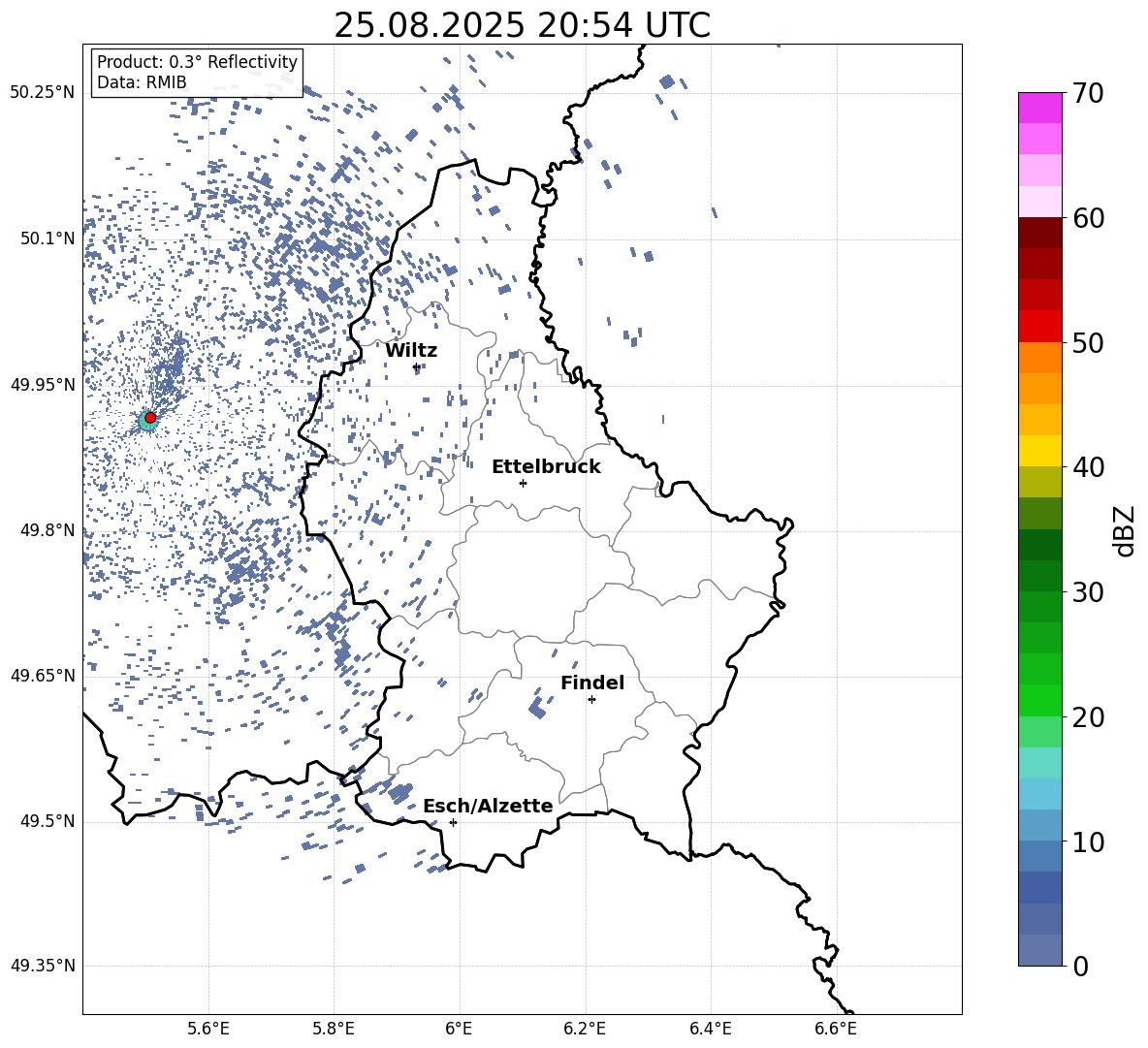Screen dimensions: 1148x1048
Task: Click the light blue band just above 10 dBZ
Action: (x=1039, y=825)
